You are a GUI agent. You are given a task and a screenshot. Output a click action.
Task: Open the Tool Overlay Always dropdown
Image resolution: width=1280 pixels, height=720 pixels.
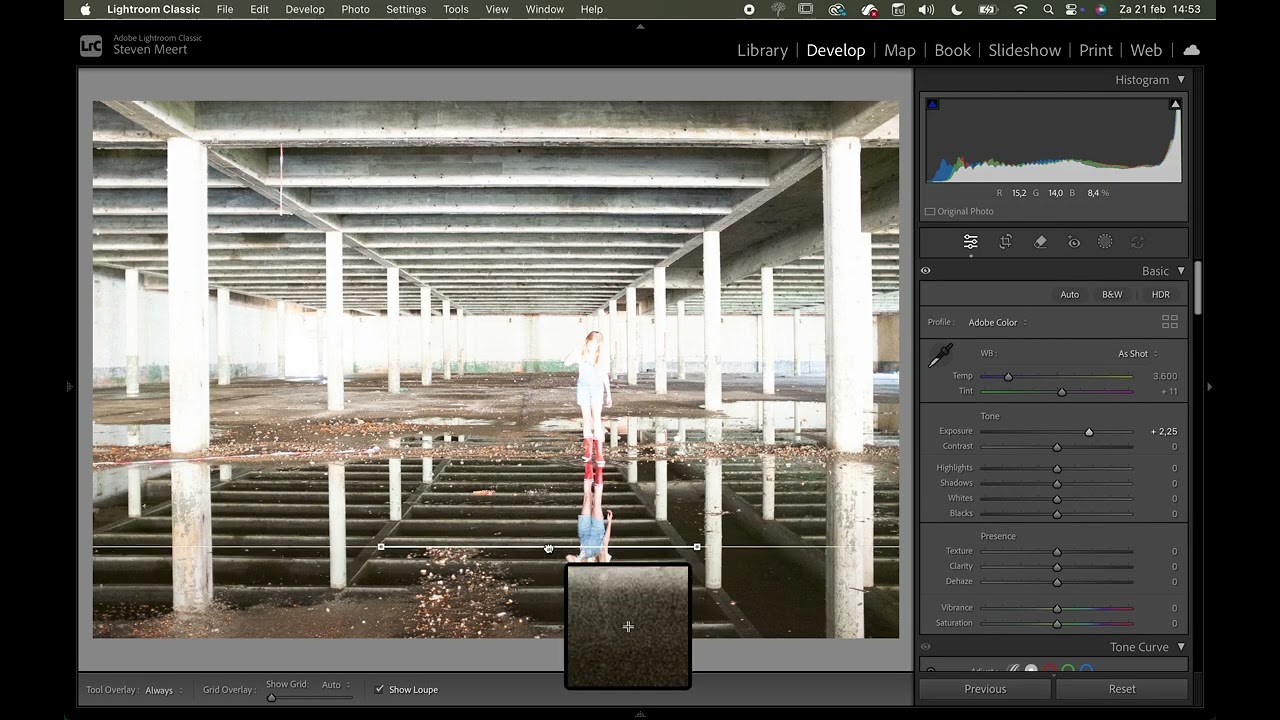coord(164,690)
